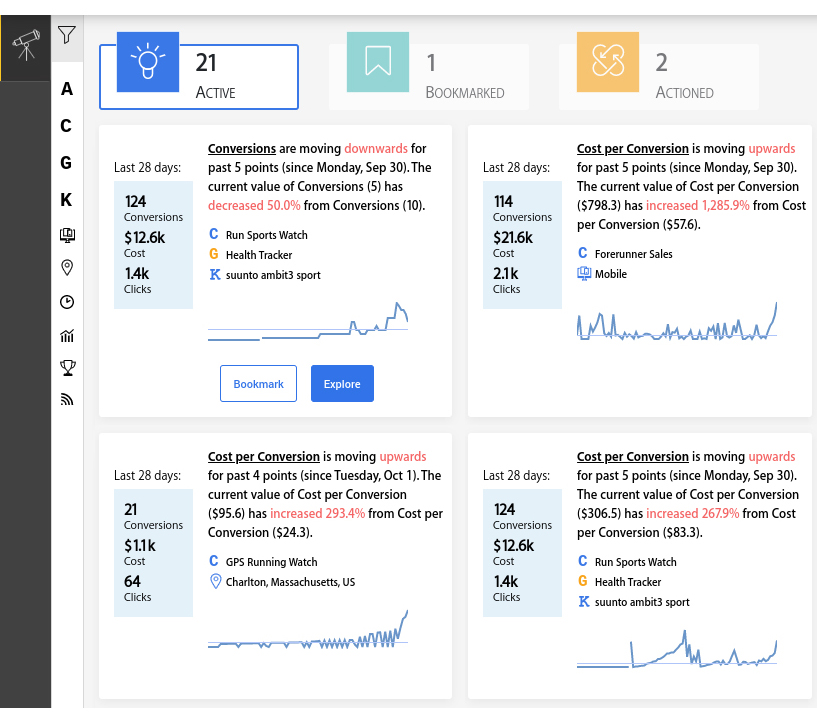Select the letter A sidebar item

(67, 89)
